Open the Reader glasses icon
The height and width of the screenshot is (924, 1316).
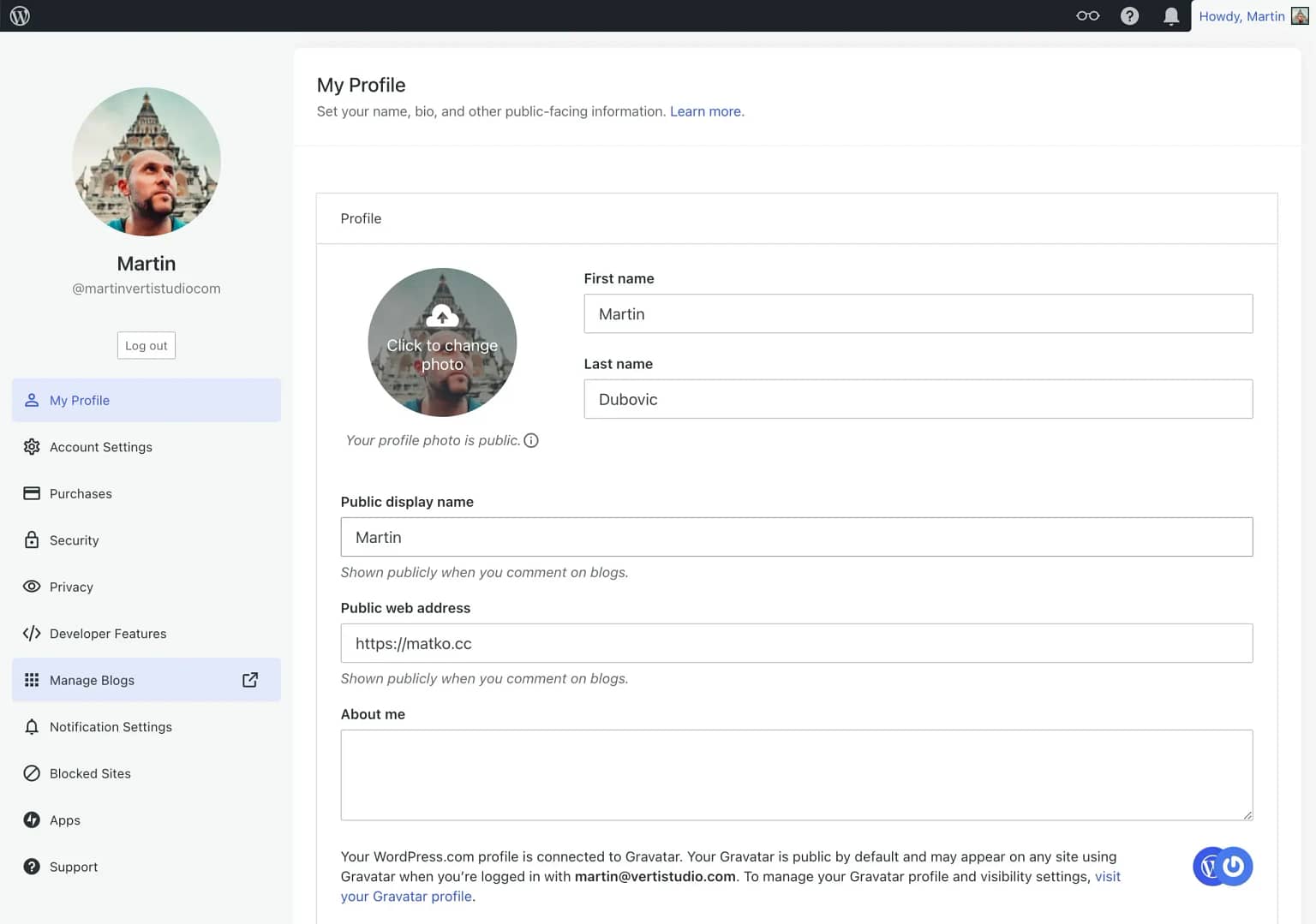(1087, 15)
